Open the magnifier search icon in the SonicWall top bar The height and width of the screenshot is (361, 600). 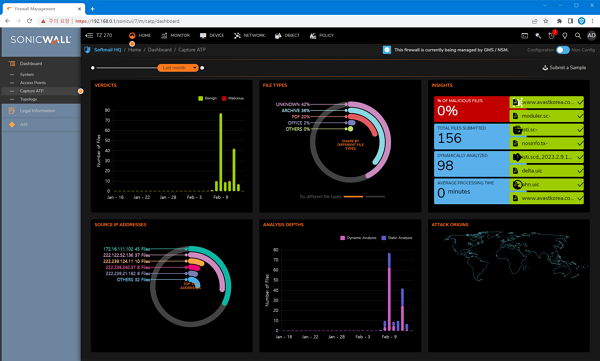pos(578,36)
